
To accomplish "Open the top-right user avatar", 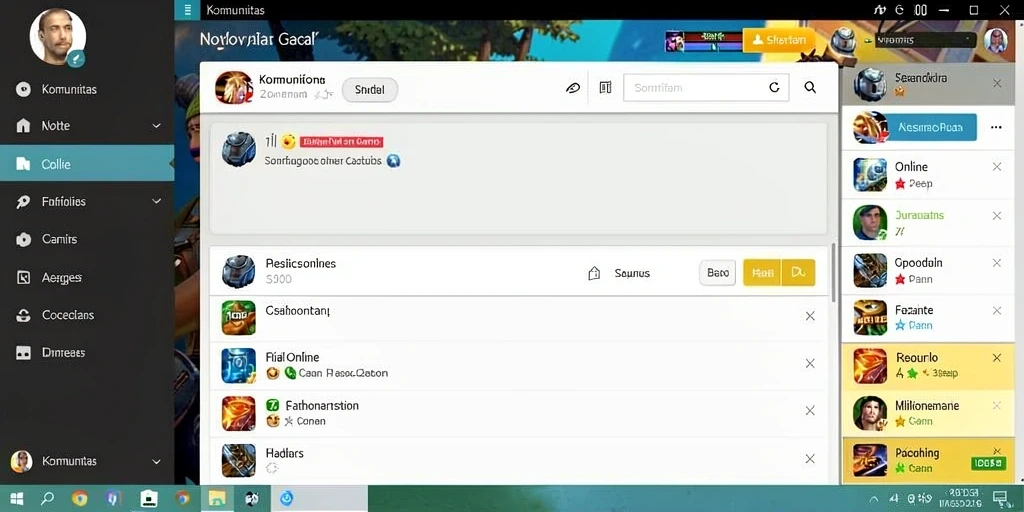I will click(996, 40).
